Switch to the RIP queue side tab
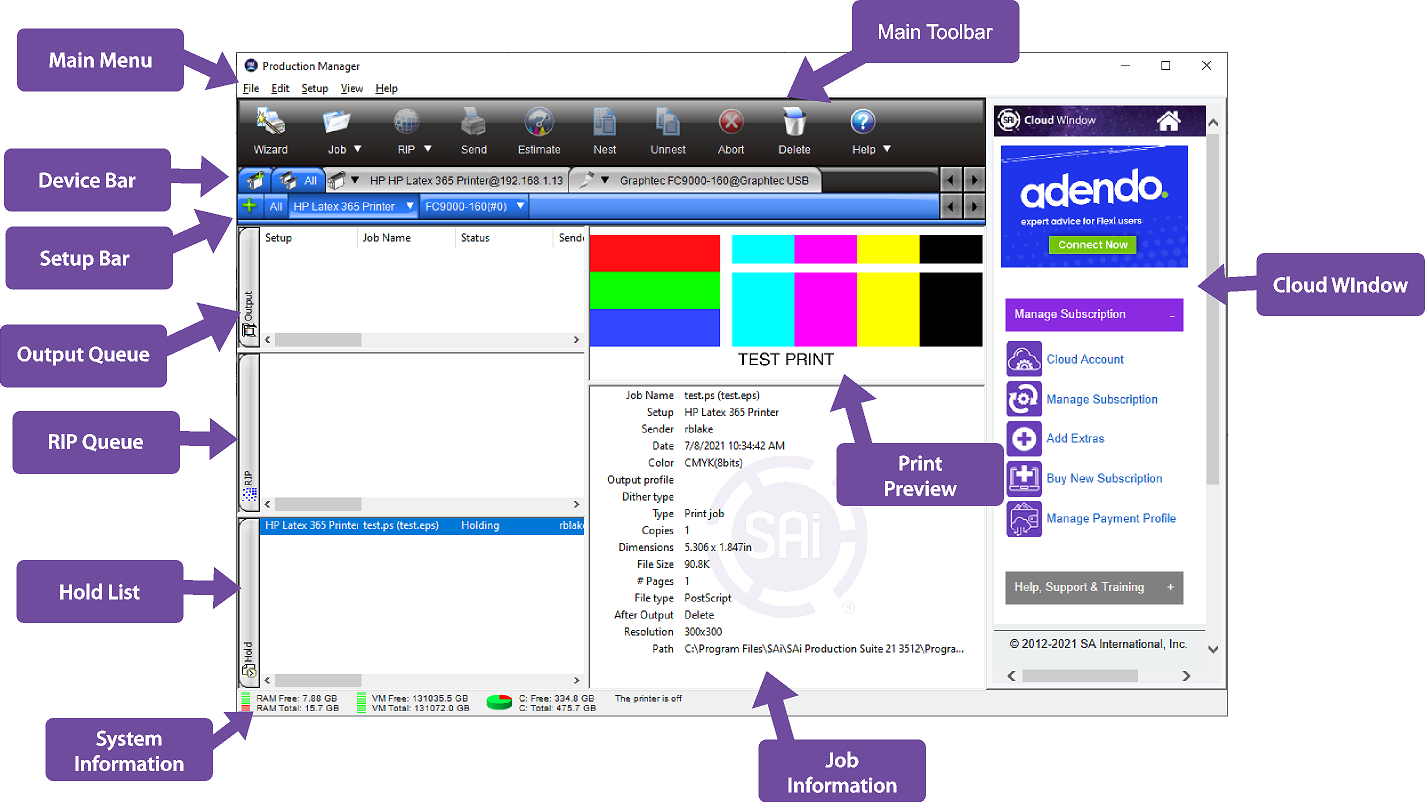Image resolution: width=1425 pixels, height=802 pixels. coord(248,434)
